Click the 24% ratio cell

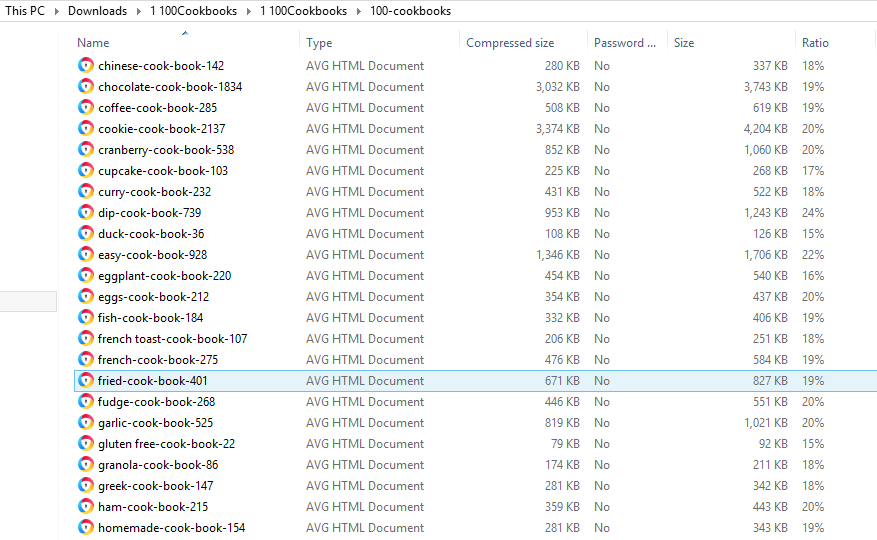[813, 213]
